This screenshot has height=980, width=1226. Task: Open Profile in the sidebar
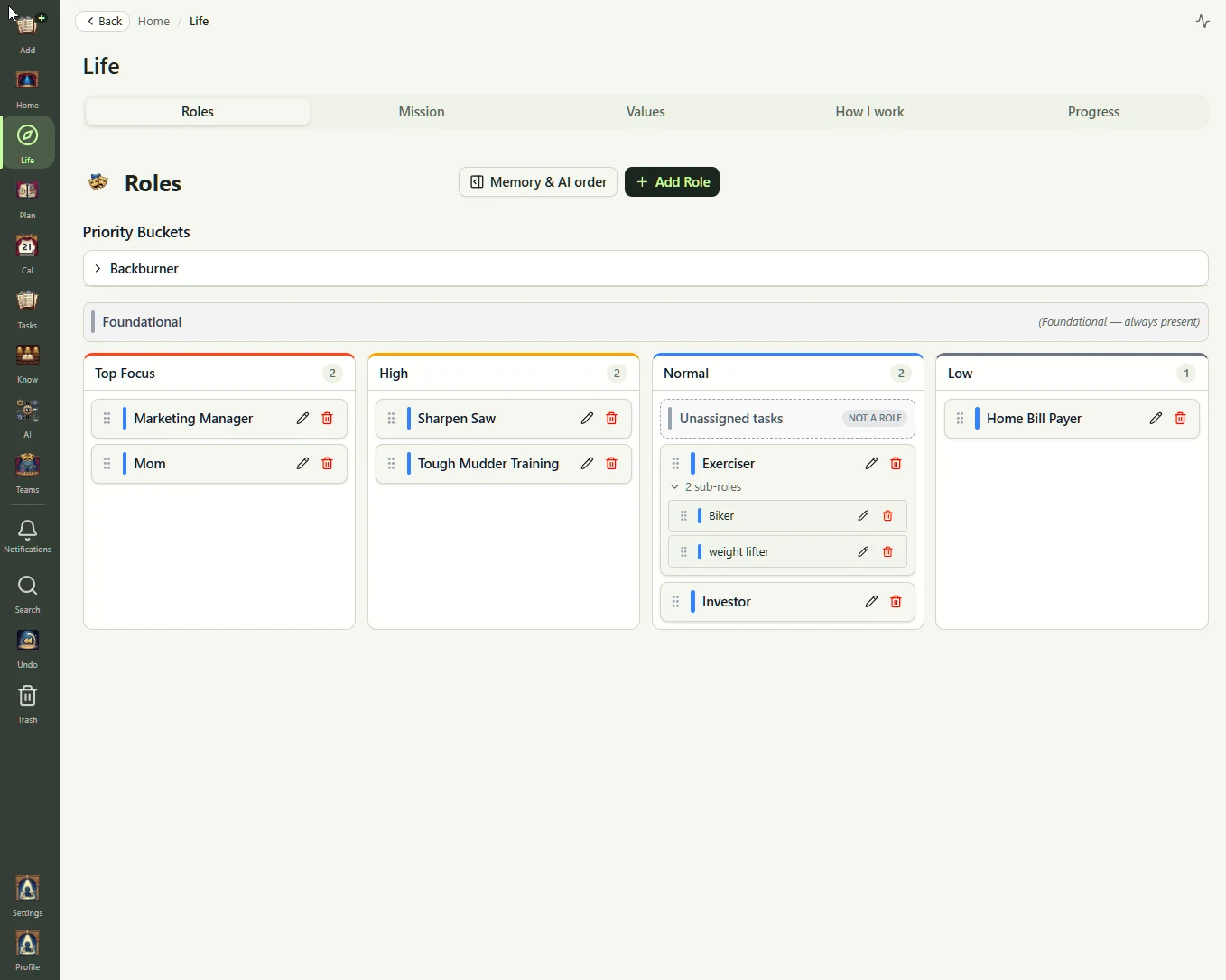(x=27, y=950)
